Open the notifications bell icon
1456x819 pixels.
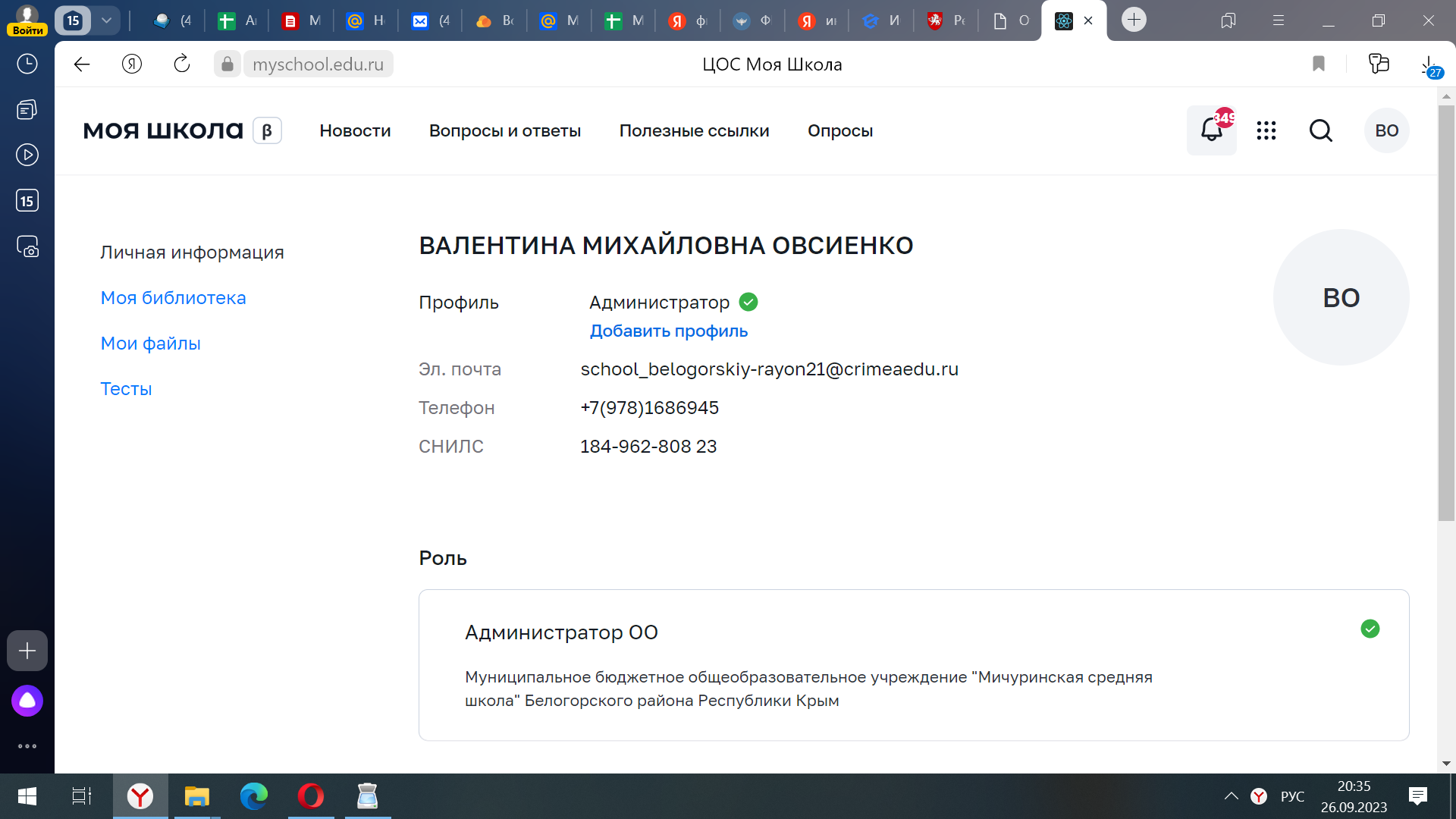pyautogui.click(x=1211, y=130)
